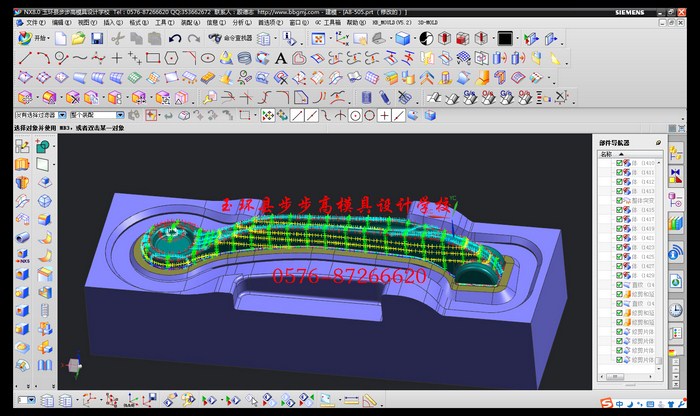Click the black background color swatch
Viewport: 700px width, 416px height.
pyautogui.click(x=505, y=38)
